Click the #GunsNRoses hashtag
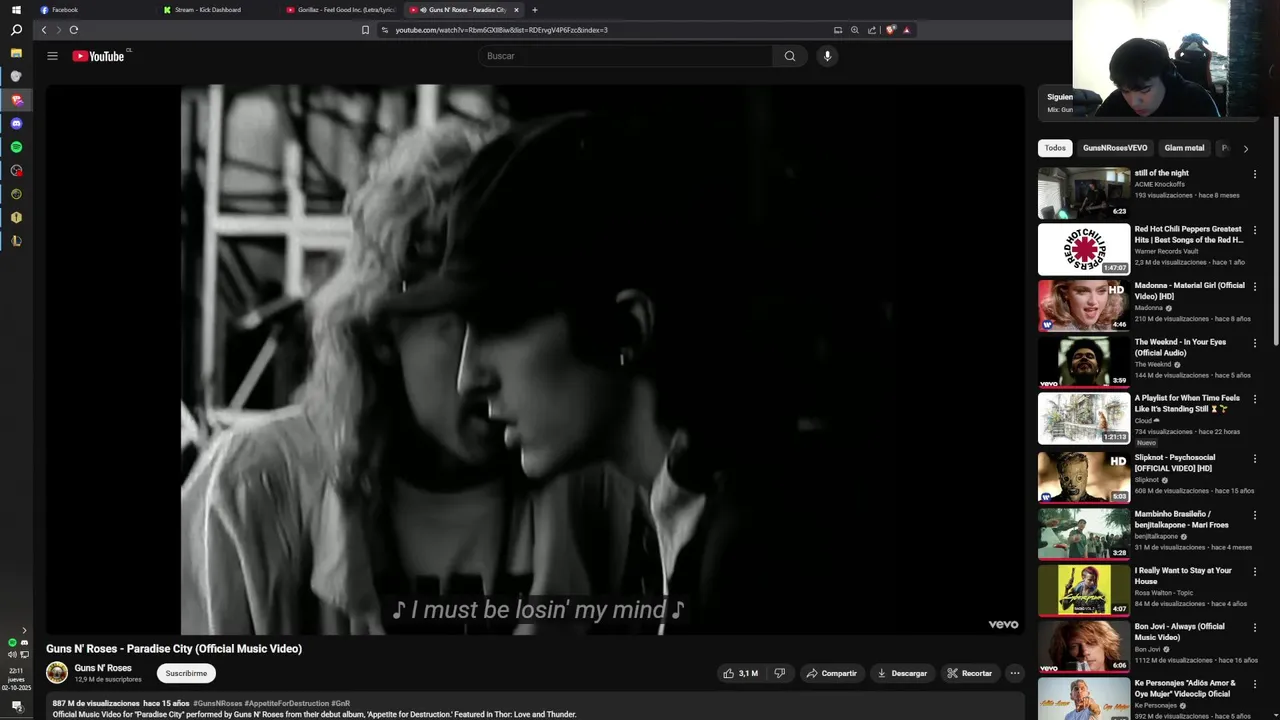Viewport: 1280px width, 720px height. click(x=218, y=703)
